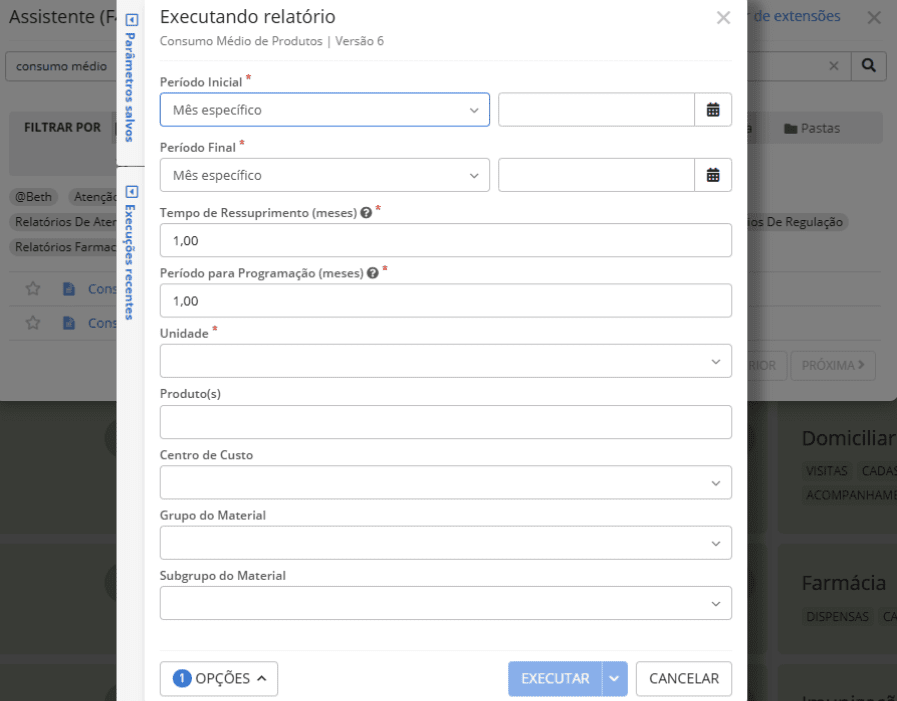
Task: Expand the Centro de Custo dropdown
Action: pos(445,483)
